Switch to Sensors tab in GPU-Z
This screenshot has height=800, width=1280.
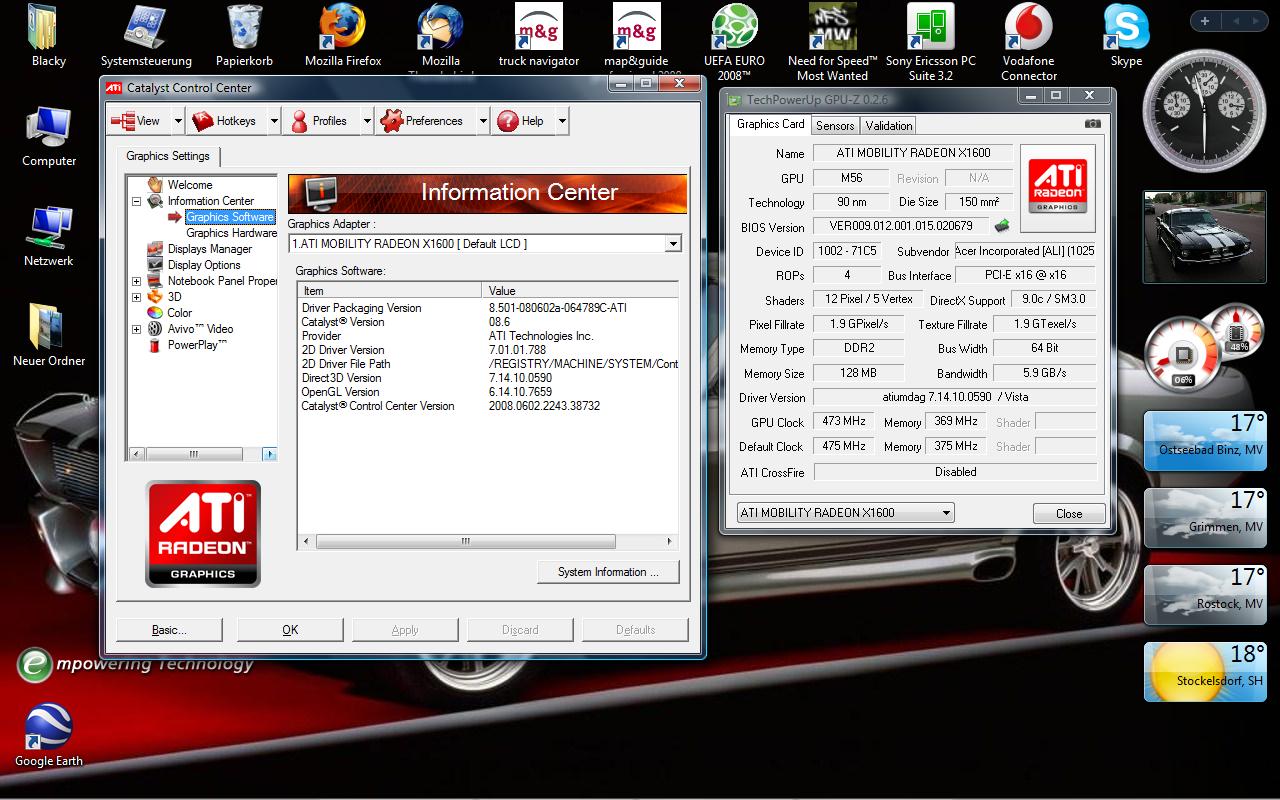[835, 126]
